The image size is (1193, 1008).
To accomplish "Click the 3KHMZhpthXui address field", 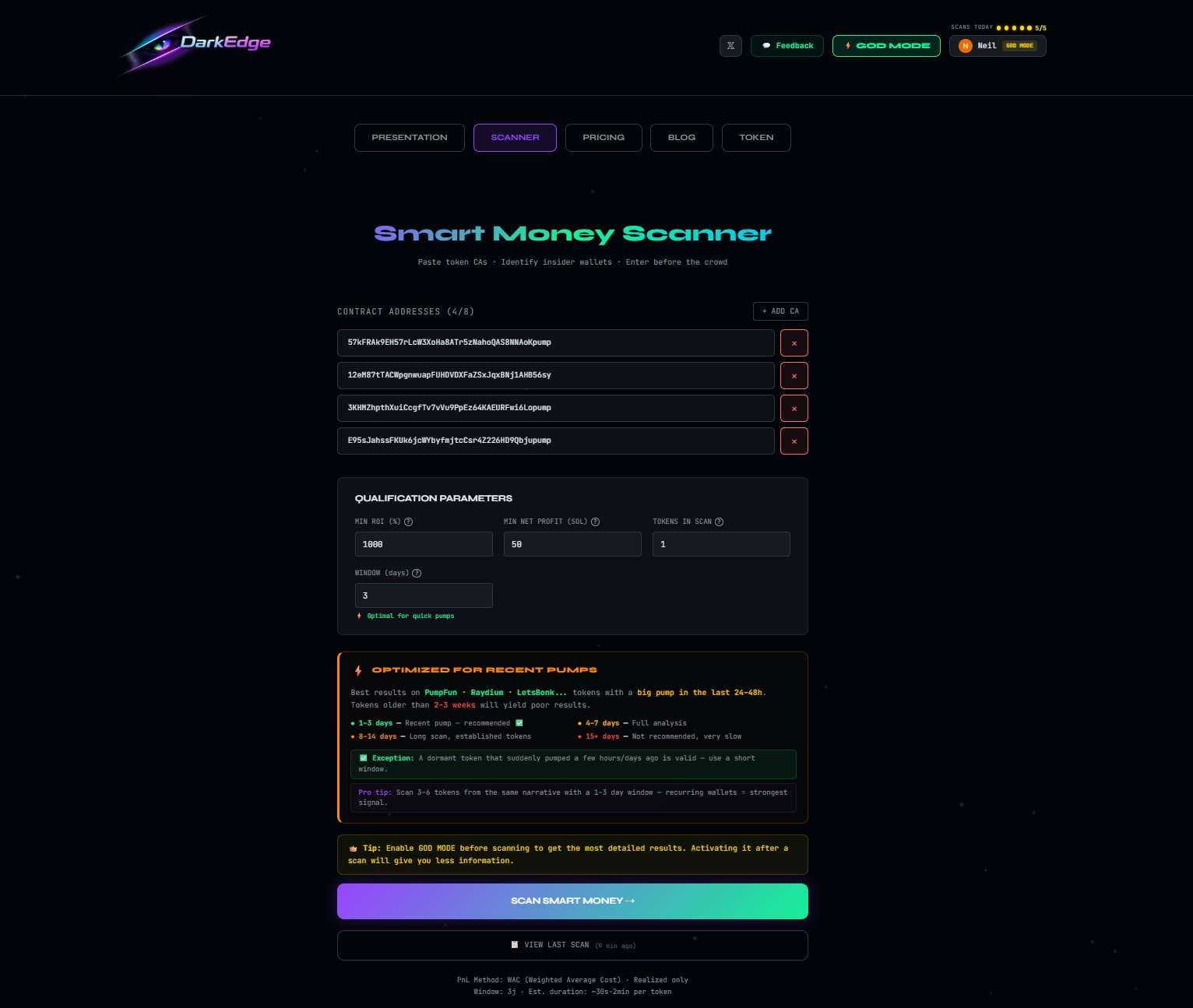I will click(x=556, y=409).
